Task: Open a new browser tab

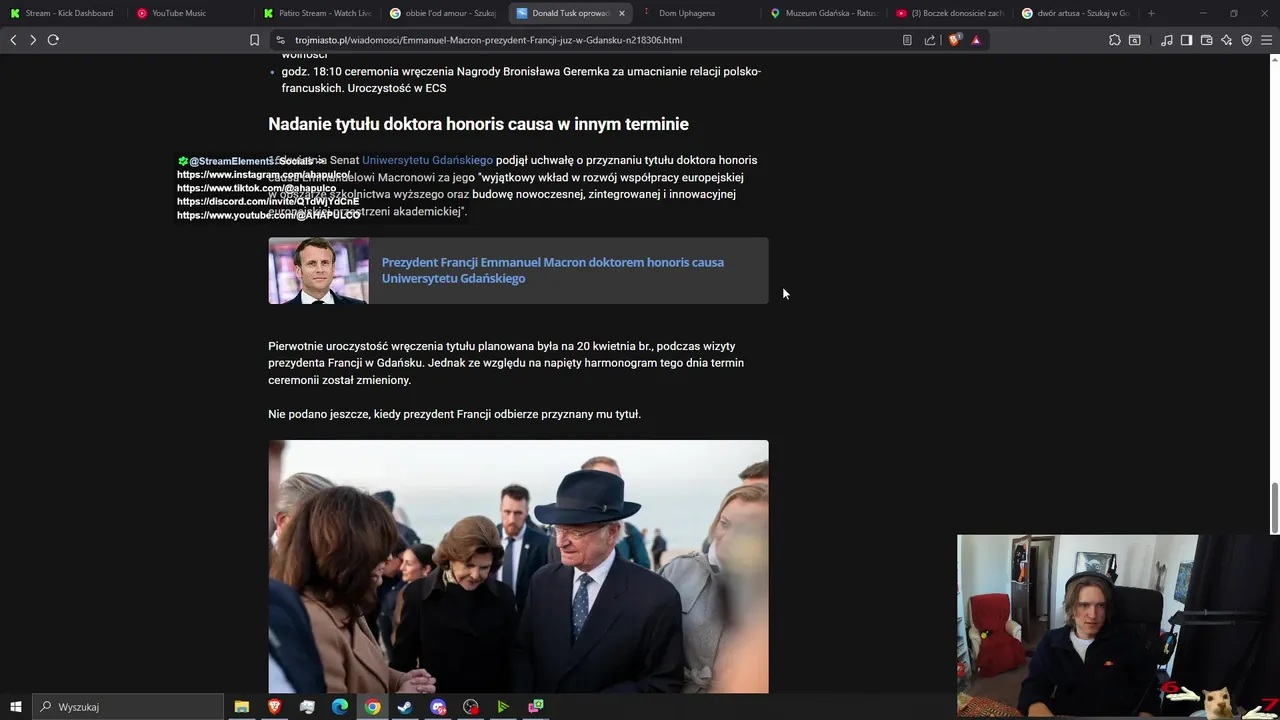Action: point(1151,13)
